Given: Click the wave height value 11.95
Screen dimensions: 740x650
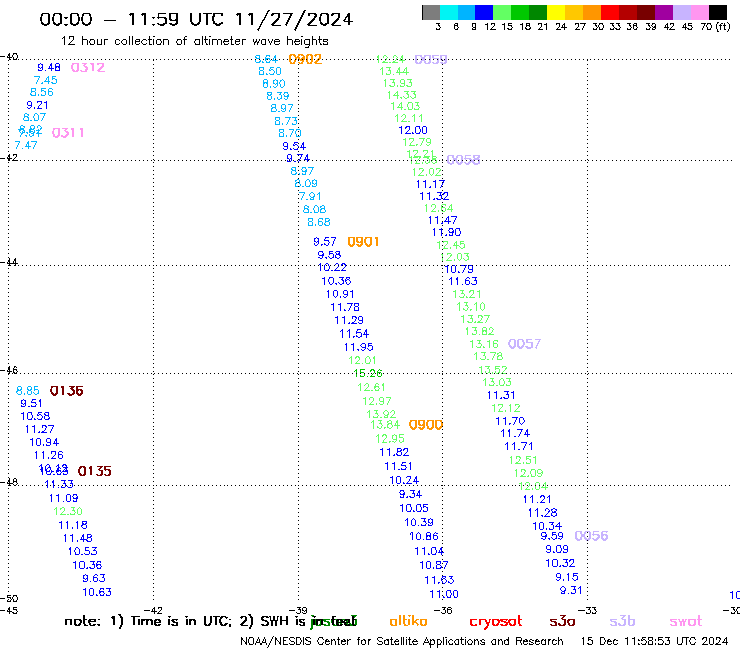Looking at the screenshot, I should click(x=358, y=347).
